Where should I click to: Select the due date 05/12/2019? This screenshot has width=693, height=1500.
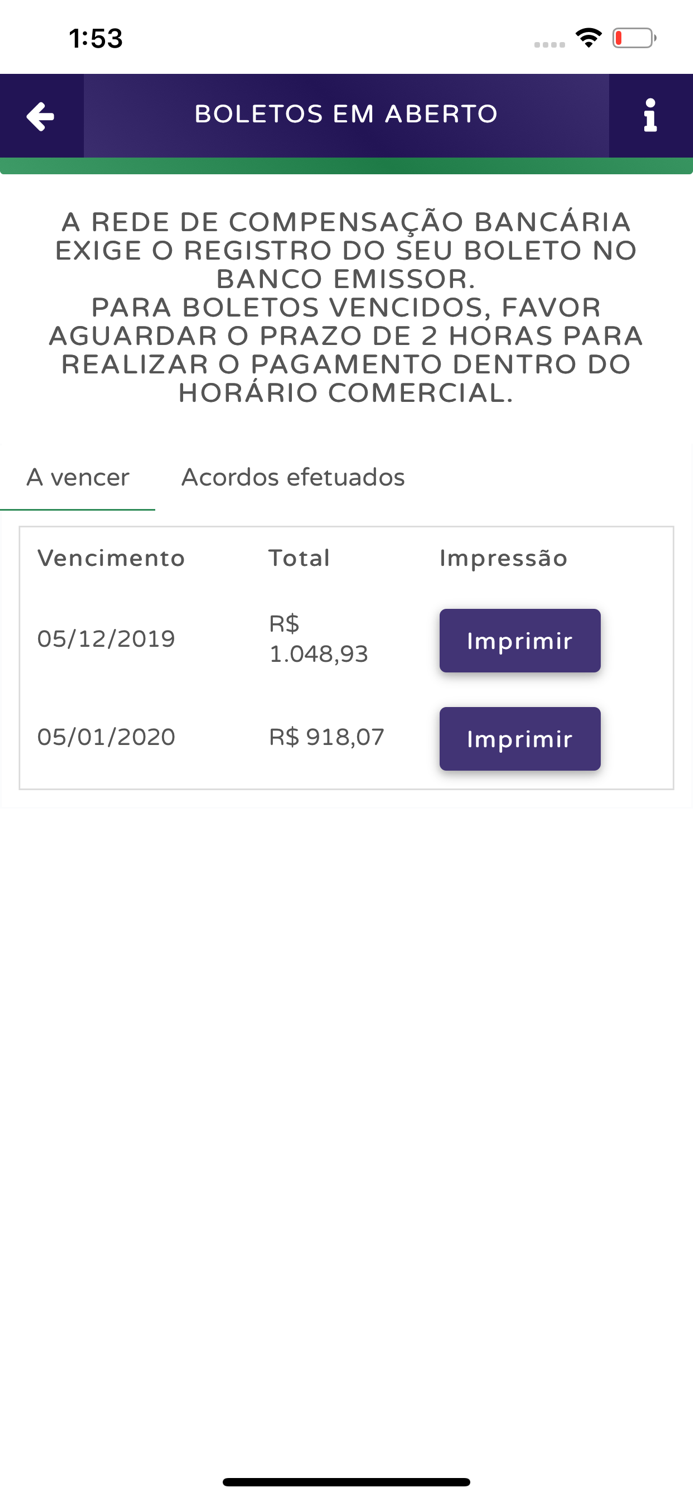coord(106,637)
